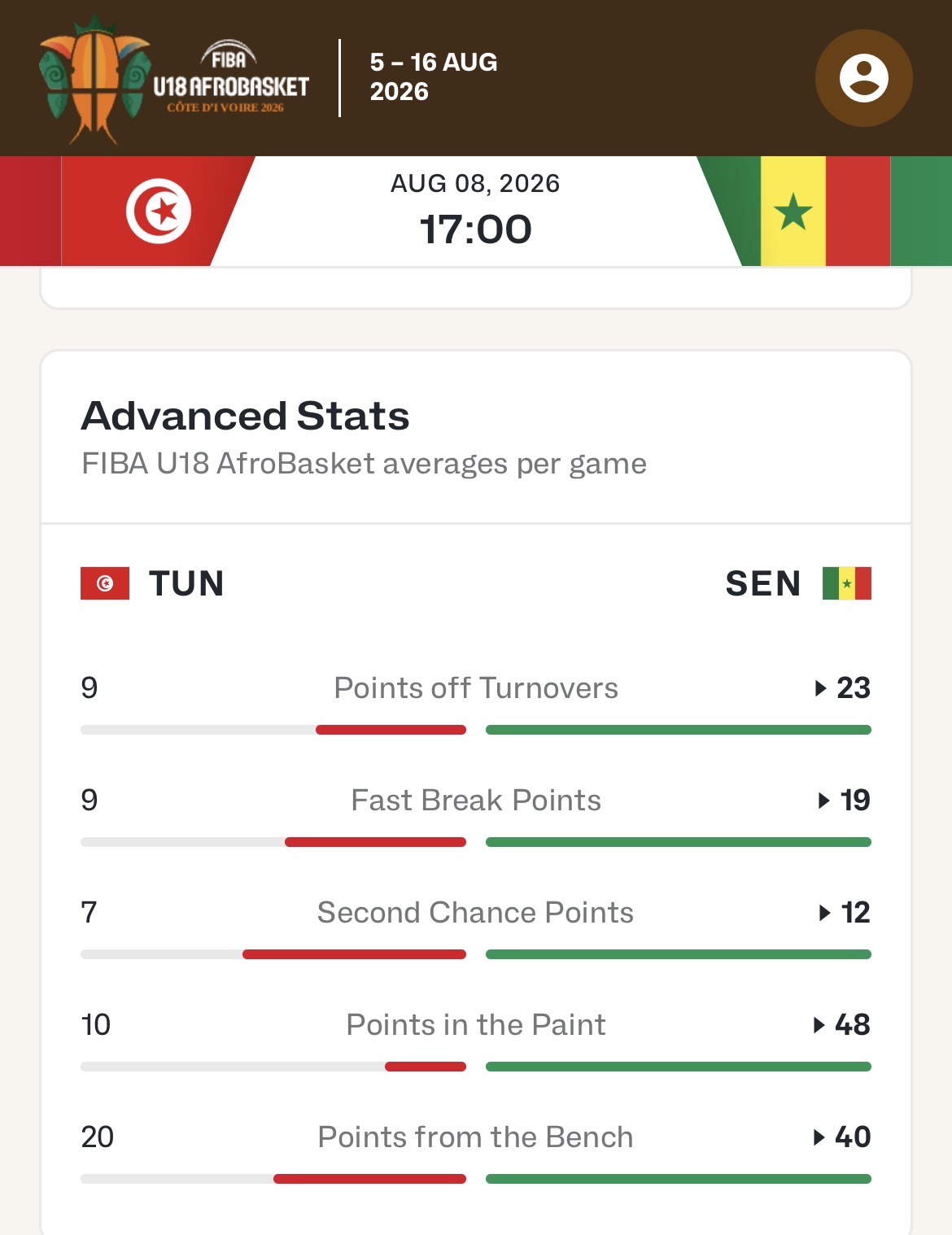
Task: Tap Senegal's flag in the match header
Action: coord(794,211)
